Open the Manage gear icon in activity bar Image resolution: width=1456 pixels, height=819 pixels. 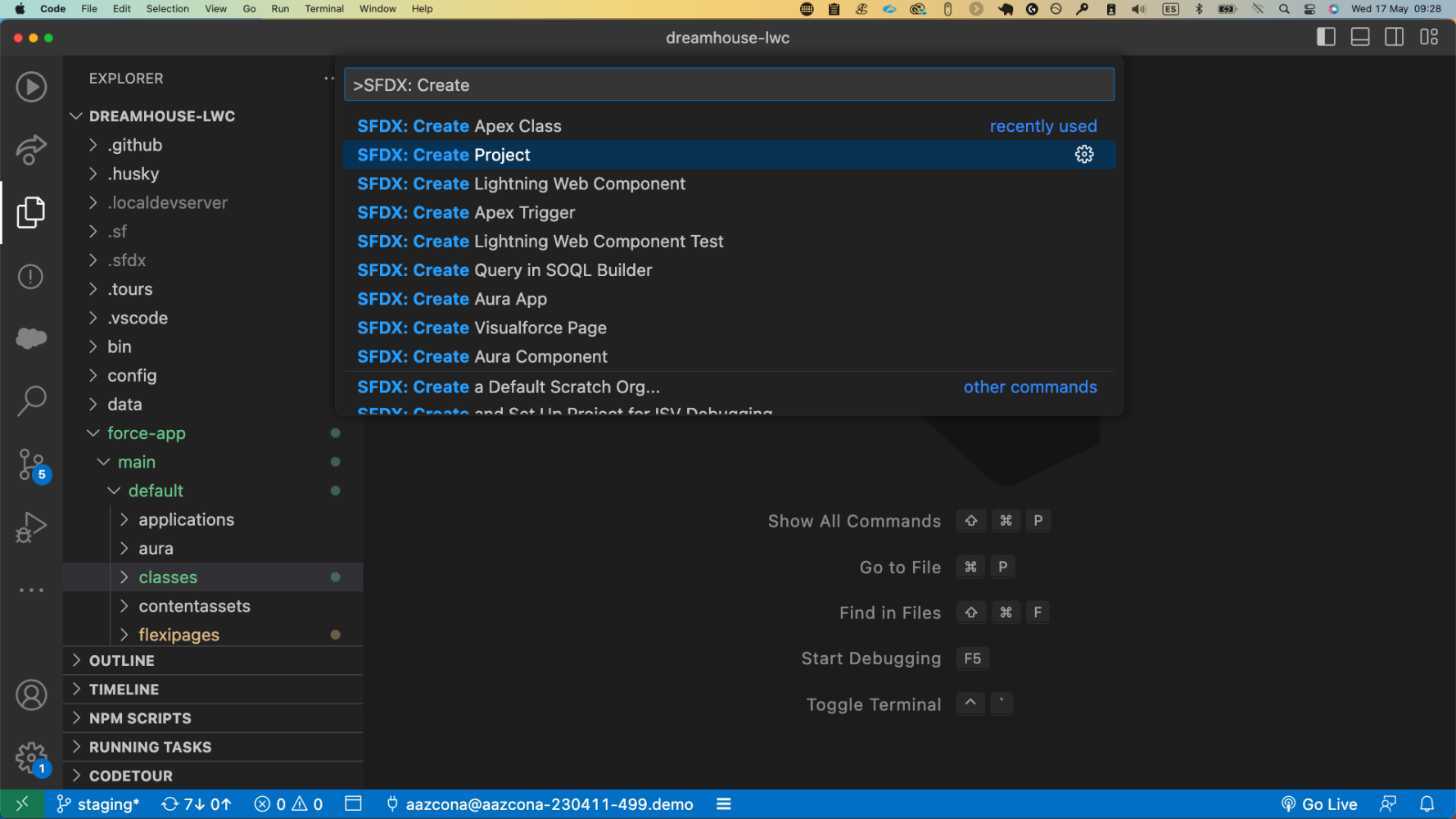coord(33,759)
